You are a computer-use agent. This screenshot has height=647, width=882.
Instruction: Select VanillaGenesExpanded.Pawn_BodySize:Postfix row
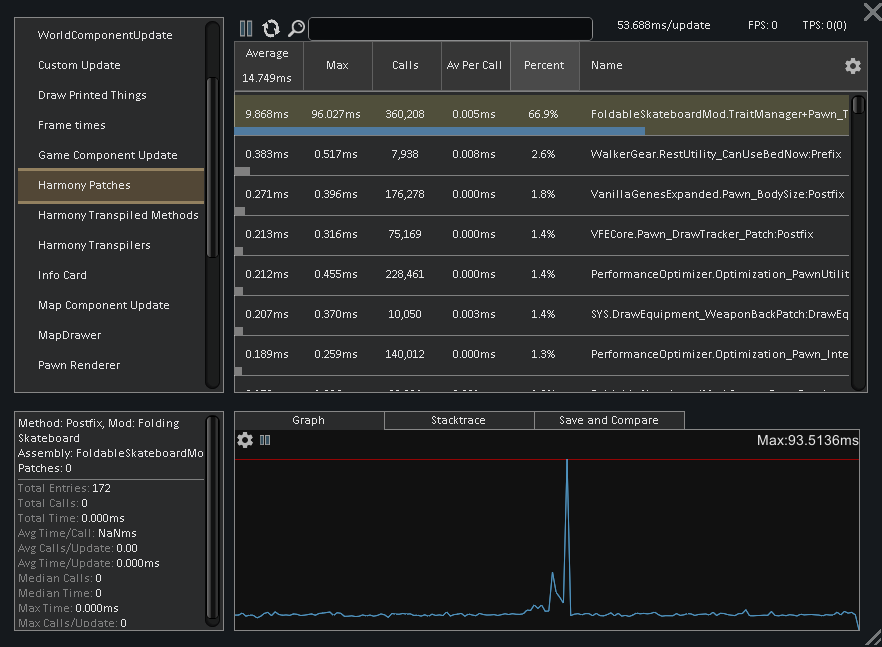coord(542,195)
